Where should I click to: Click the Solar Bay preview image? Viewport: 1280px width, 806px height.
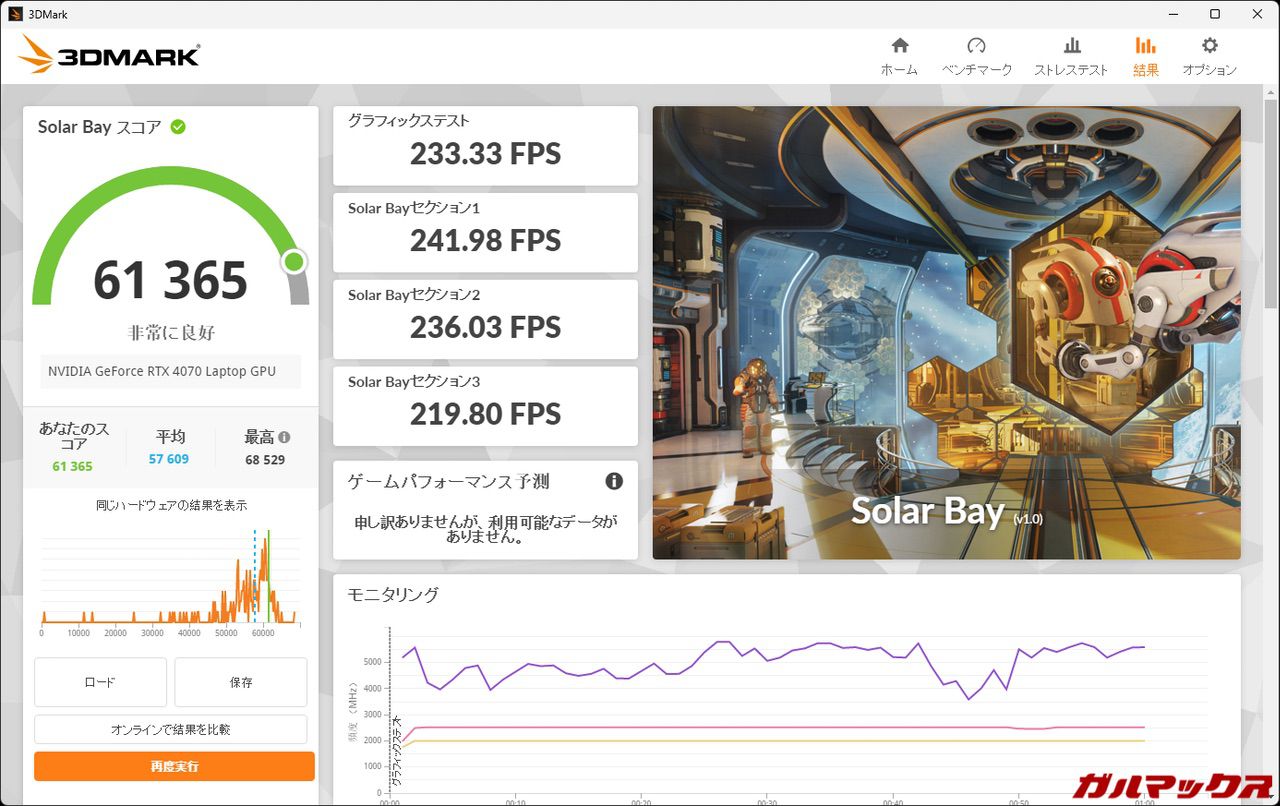[946, 332]
